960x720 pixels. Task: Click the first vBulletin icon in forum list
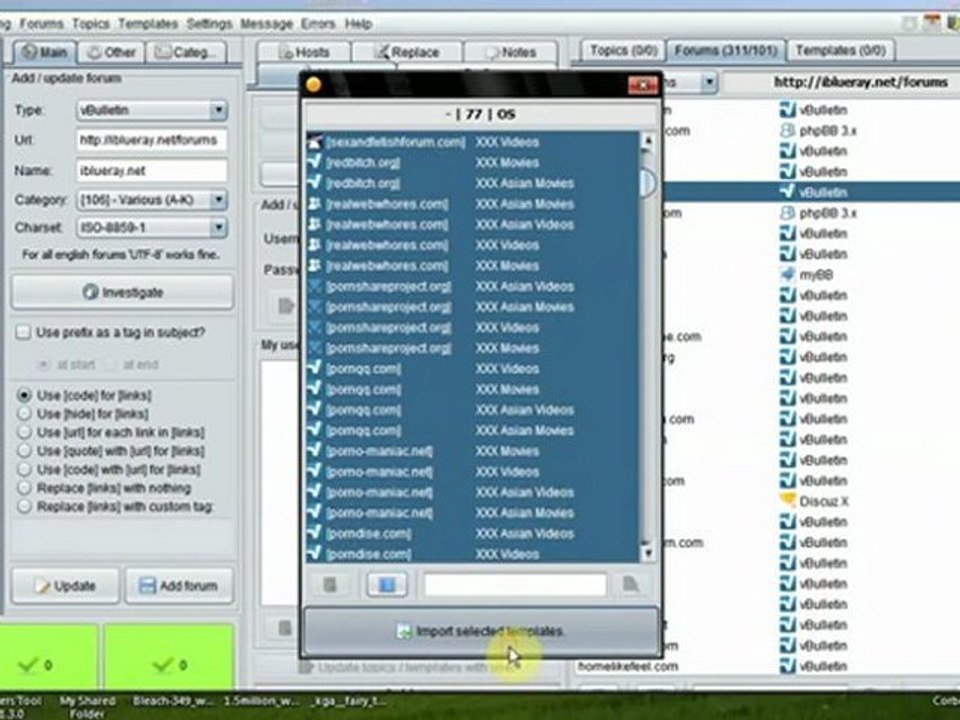tap(787, 110)
